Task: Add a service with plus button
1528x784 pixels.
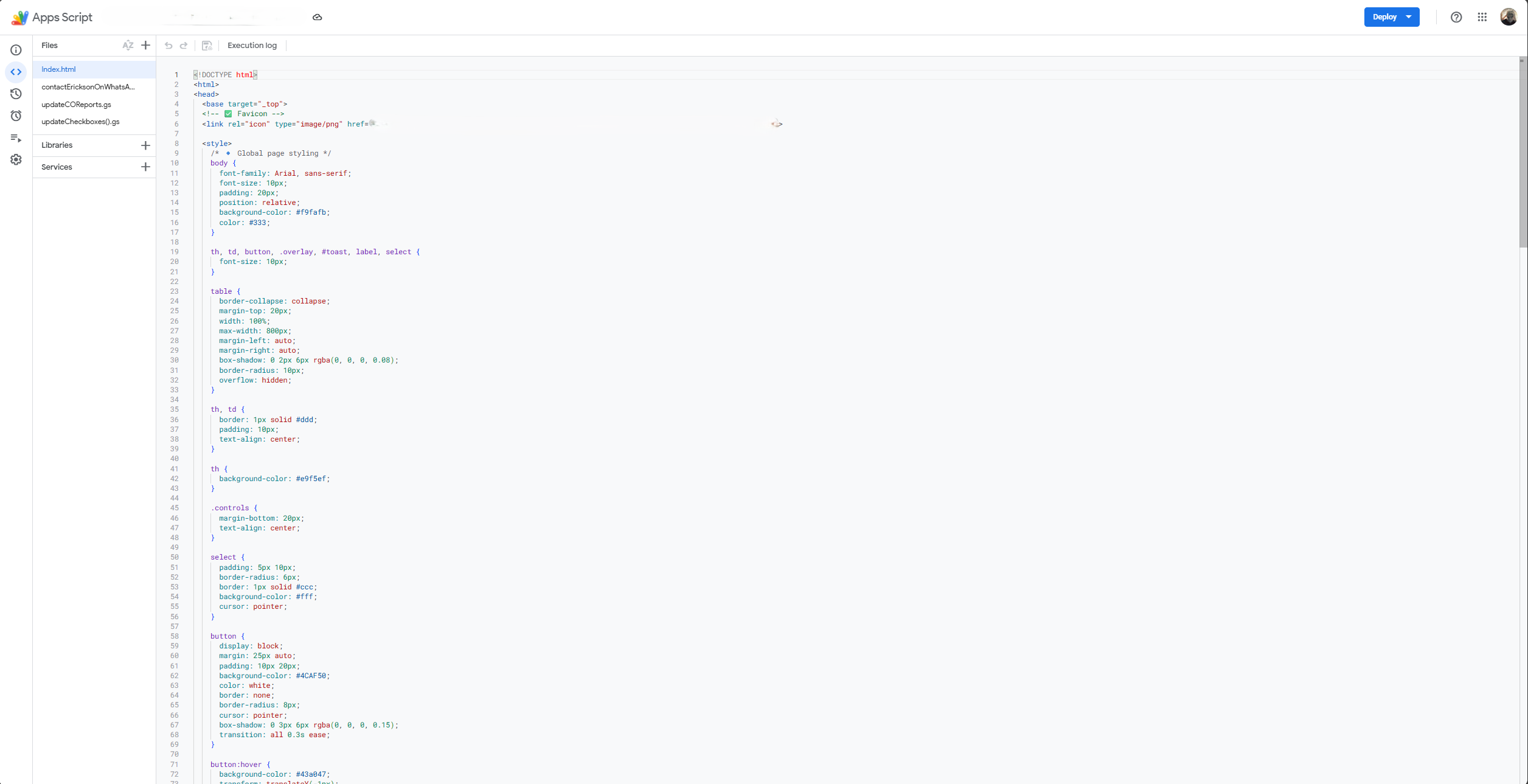Action: coord(145,167)
